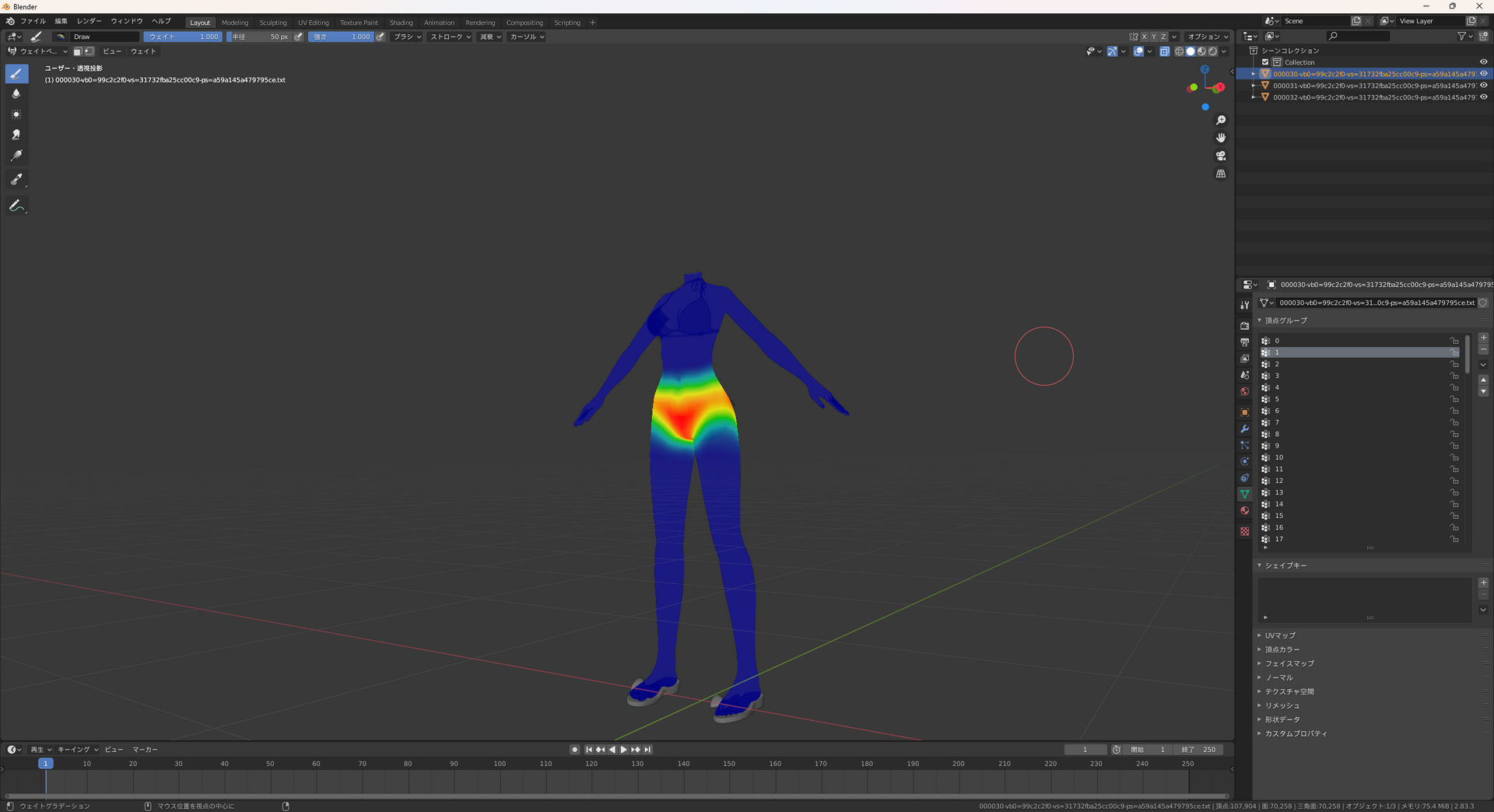Open the オプション options dropdown

tap(1208, 37)
